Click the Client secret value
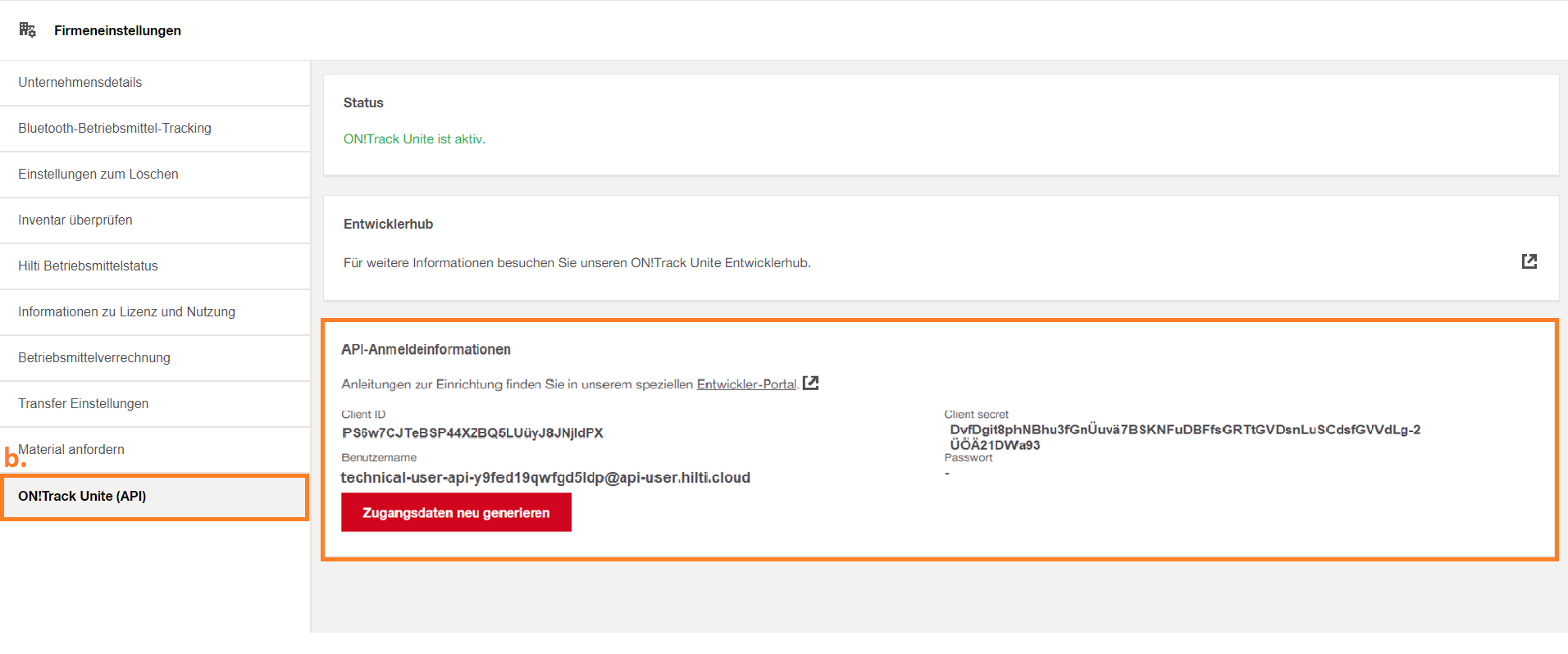Image resolution: width=1568 pixels, height=654 pixels. point(1185,437)
